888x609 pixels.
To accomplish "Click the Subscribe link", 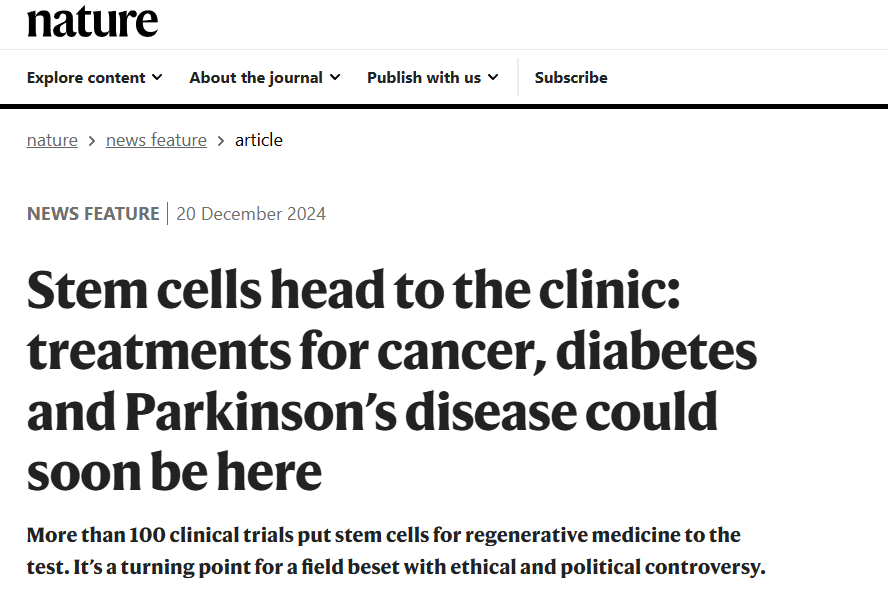I will pos(571,77).
